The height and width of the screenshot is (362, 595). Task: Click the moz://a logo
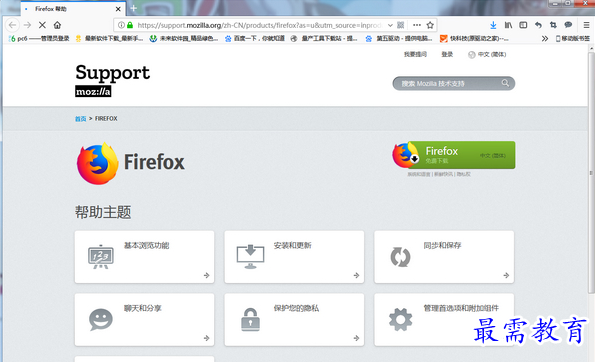pos(93,91)
